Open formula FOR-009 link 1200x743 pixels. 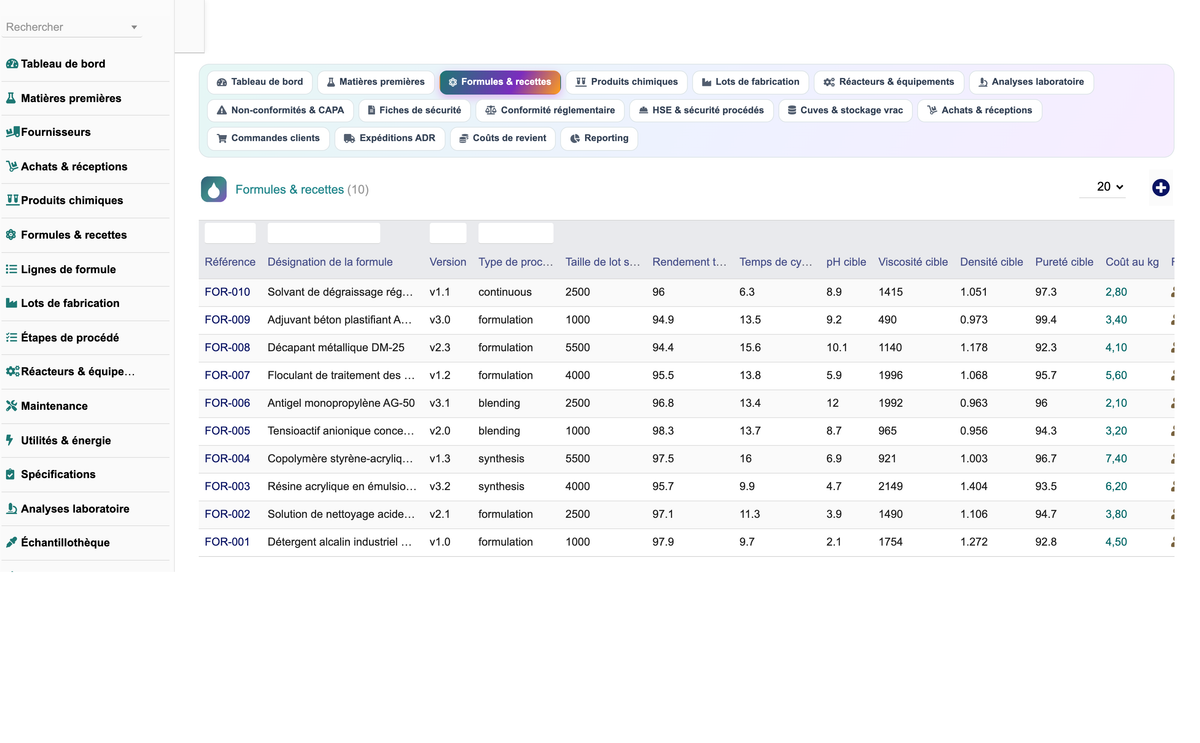point(227,320)
